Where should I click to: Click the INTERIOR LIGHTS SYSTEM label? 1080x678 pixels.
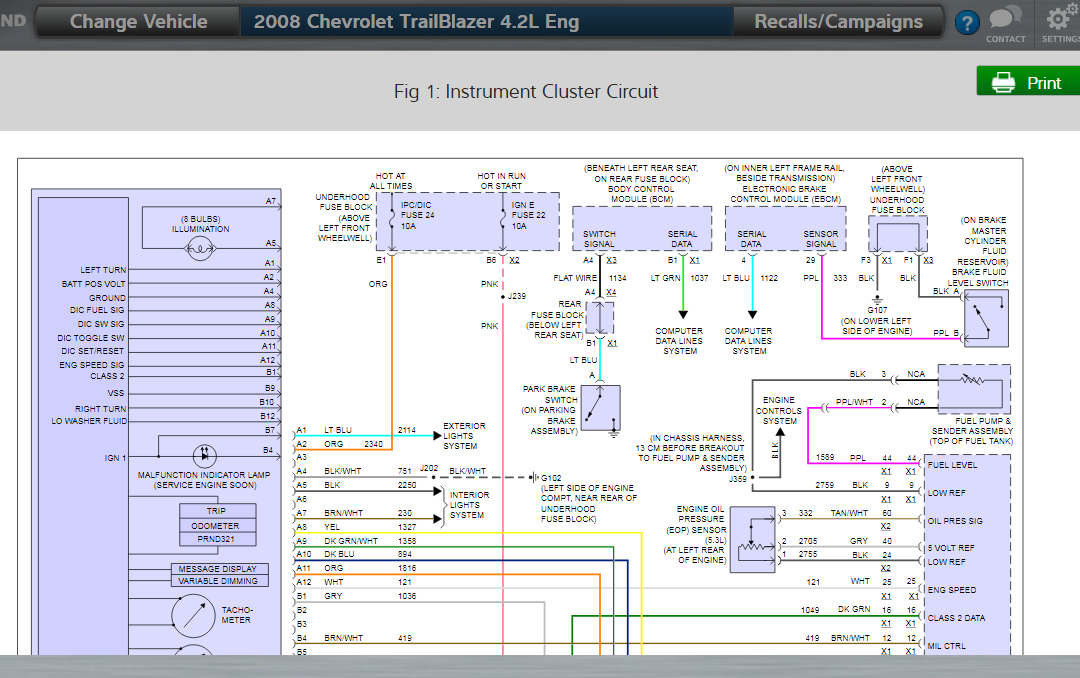(x=469, y=505)
